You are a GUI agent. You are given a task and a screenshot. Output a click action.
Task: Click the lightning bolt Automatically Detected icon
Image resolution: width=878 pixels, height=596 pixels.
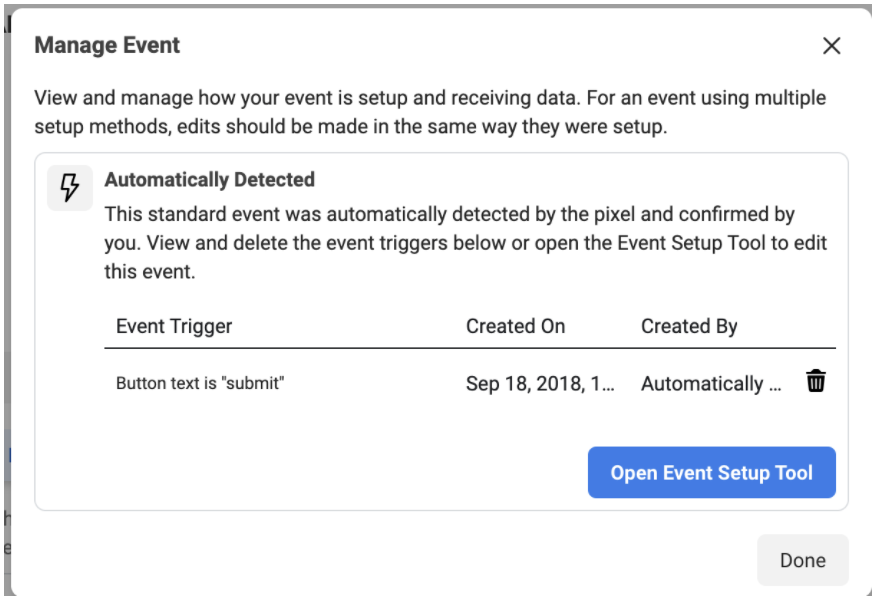pyautogui.click(x=70, y=188)
